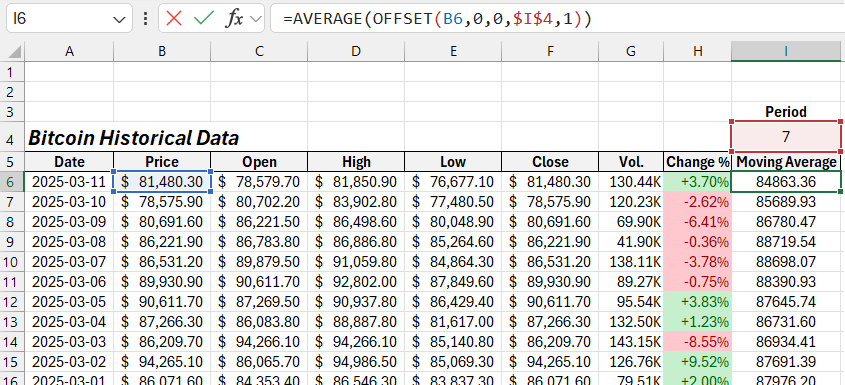845x385 pixels.
Task: Click the Period label cell
Action: tap(786, 112)
